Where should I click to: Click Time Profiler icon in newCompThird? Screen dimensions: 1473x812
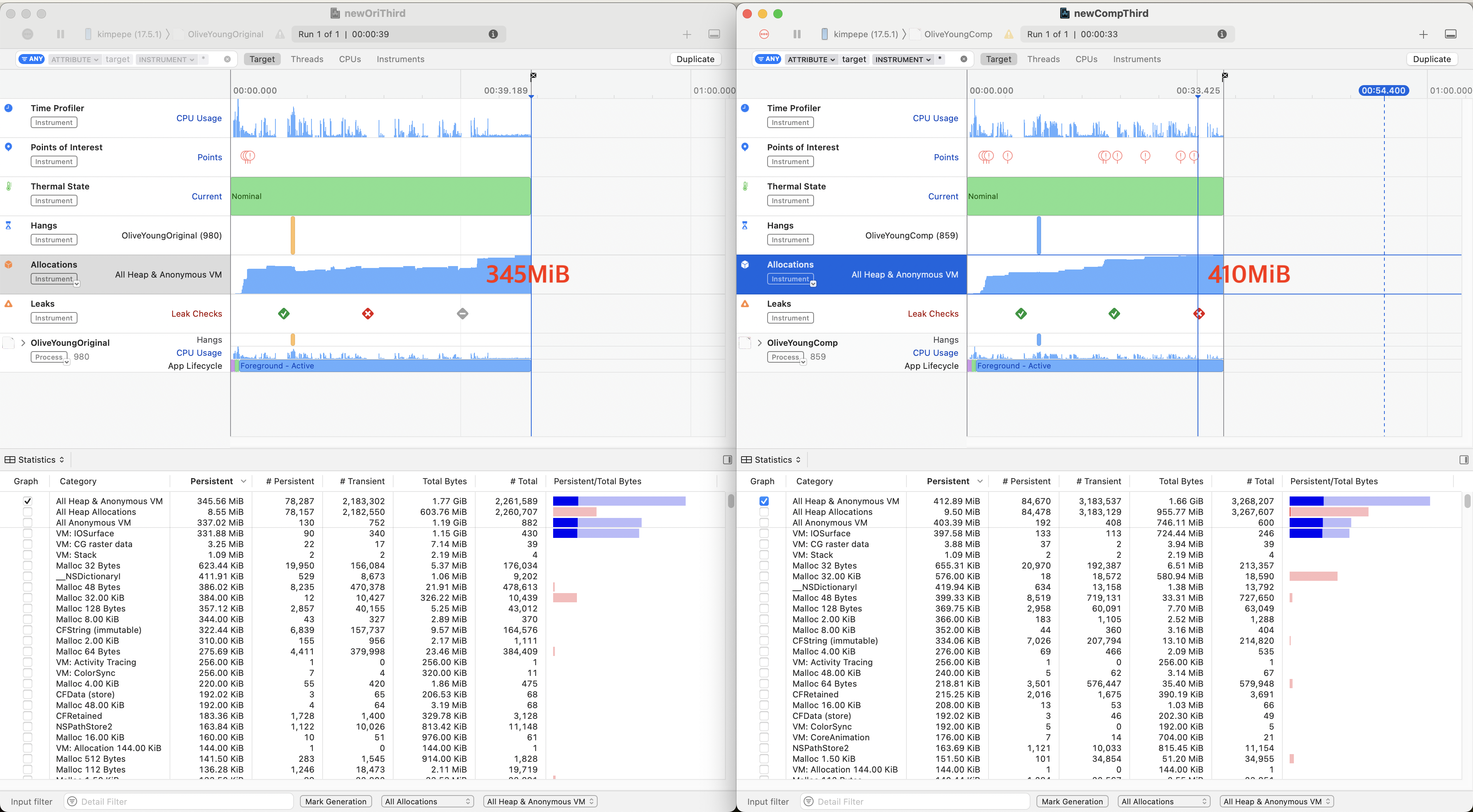pos(745,108)
